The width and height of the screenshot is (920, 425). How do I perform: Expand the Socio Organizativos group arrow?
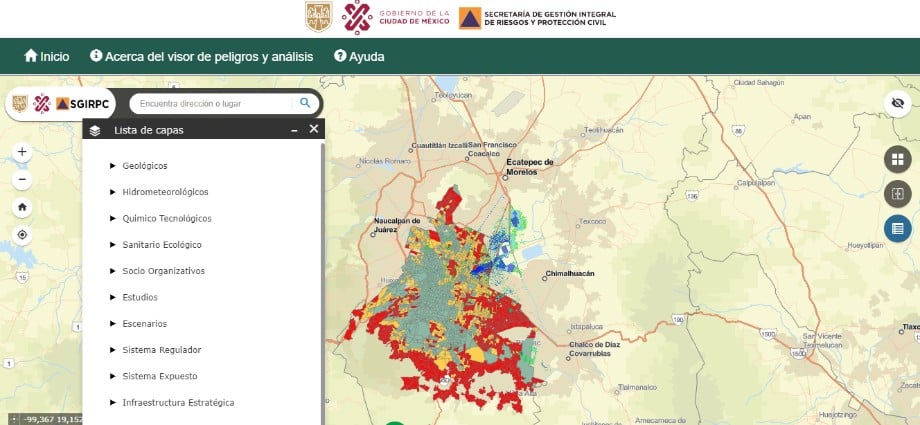(113, 271)
